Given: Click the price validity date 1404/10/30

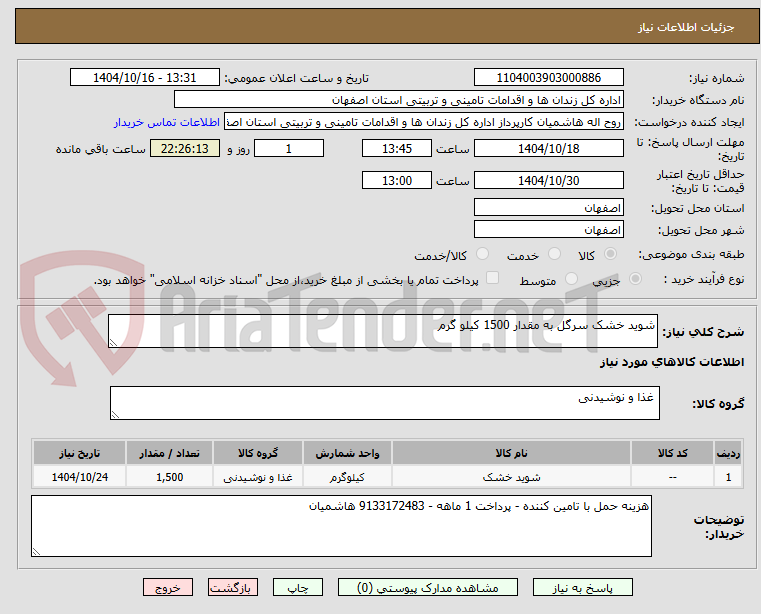Looking at the screenshot, I should pos(548,180).
